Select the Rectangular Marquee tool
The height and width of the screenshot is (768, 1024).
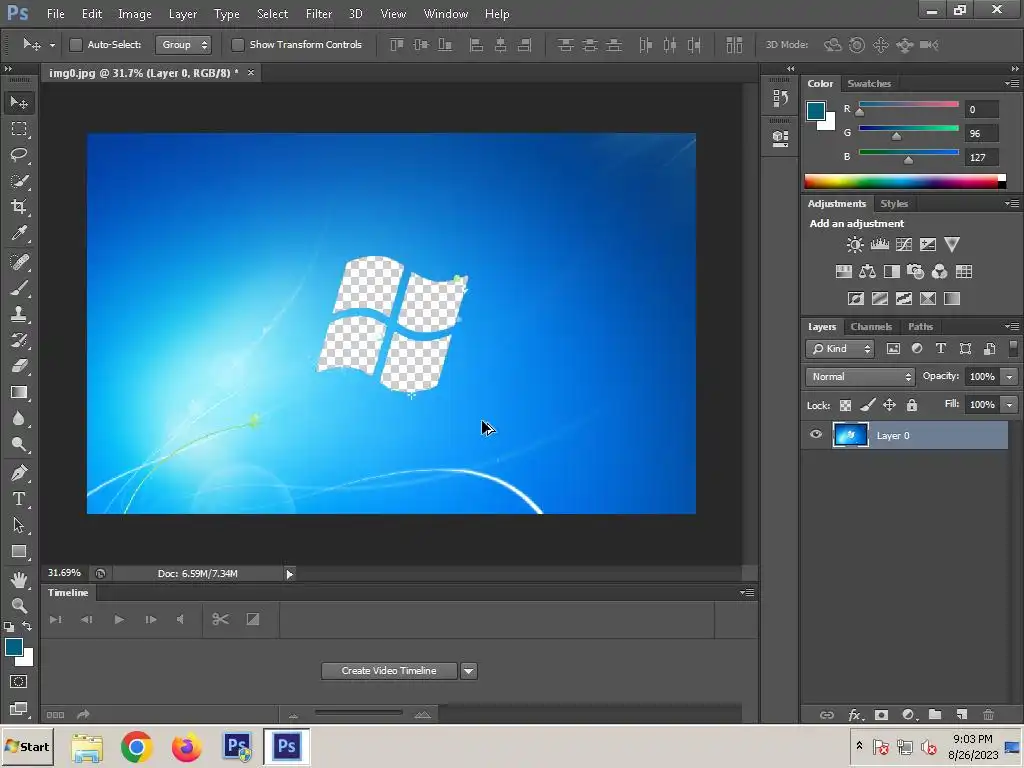point(19,129)
